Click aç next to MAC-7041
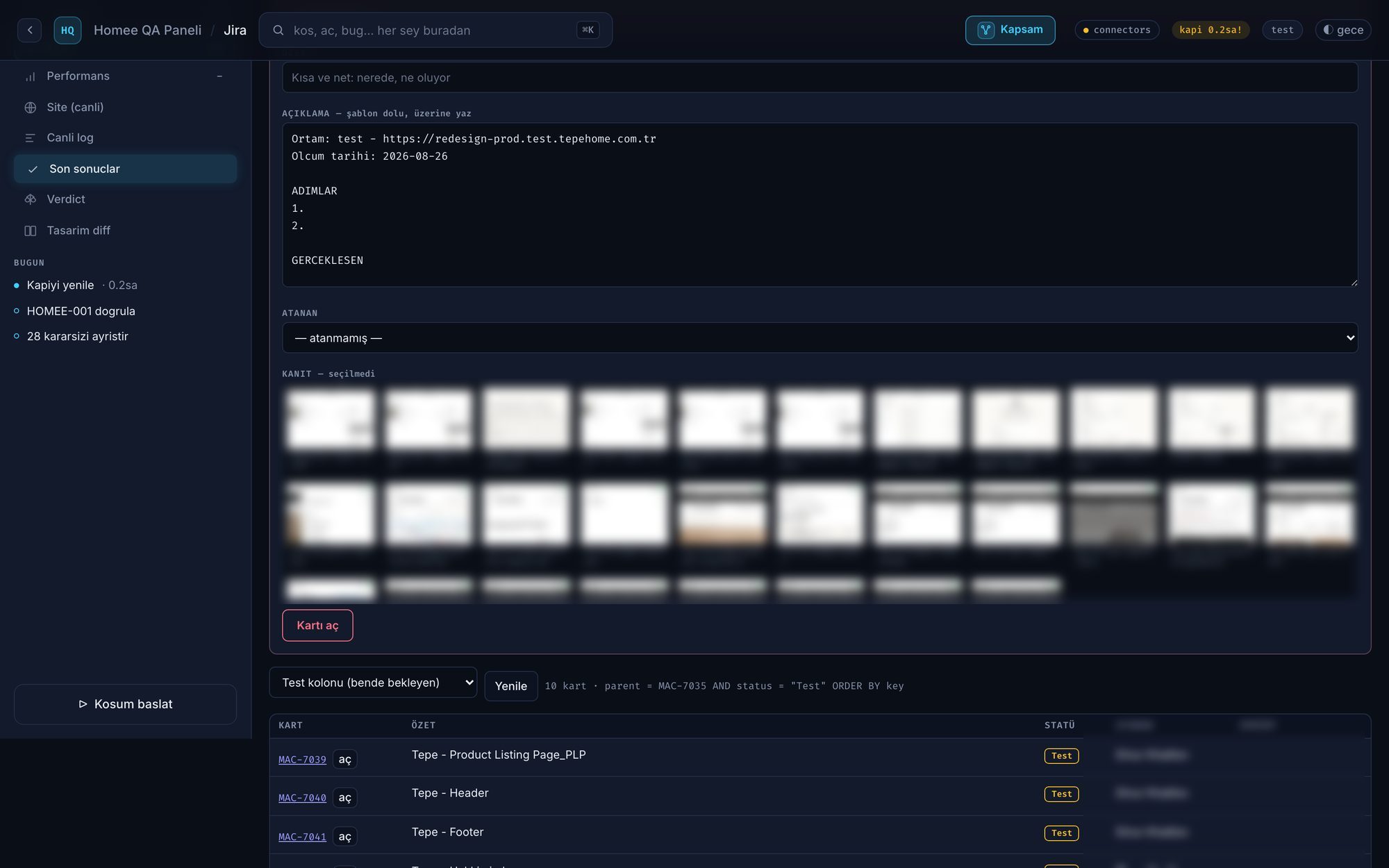 pos(344,837)
